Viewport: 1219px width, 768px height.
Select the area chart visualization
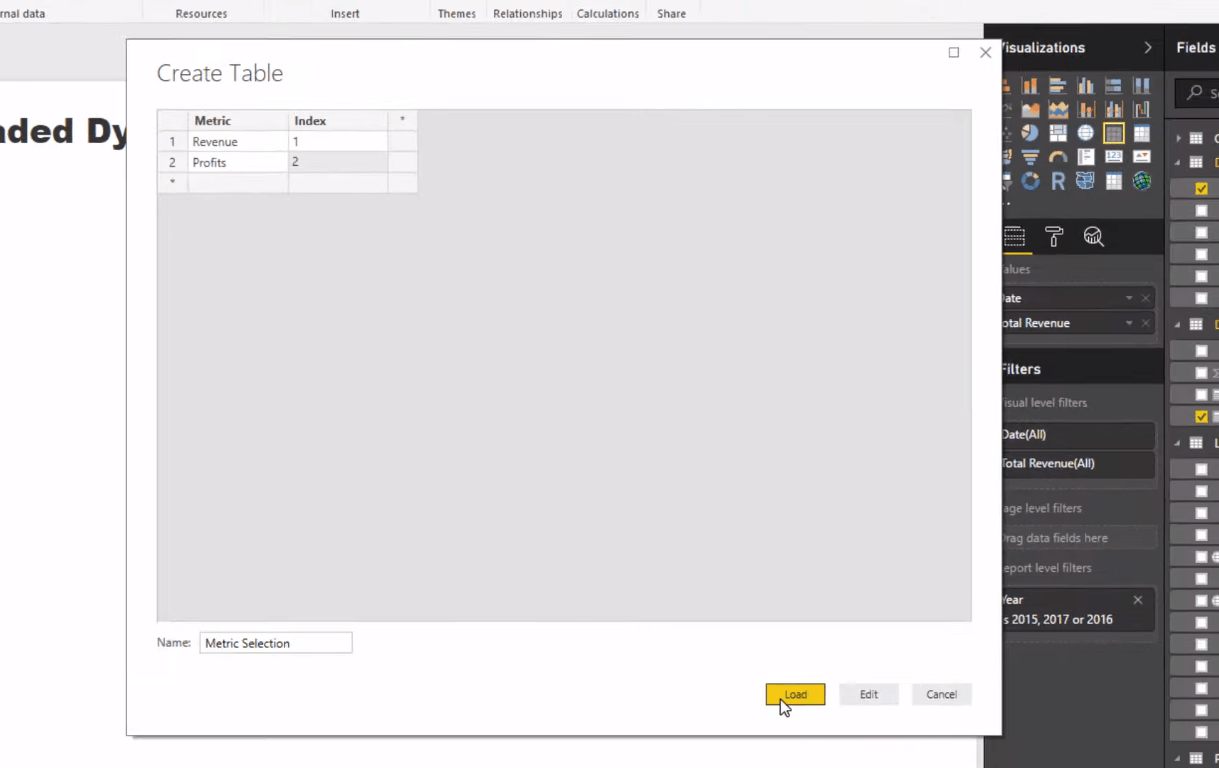tap(1030, 109)
